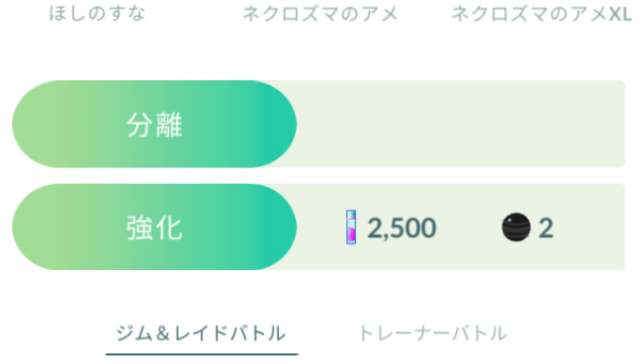Screen dimensions: 640x364
Task: Tap the candy cost number 2
Action: [546, 228]
